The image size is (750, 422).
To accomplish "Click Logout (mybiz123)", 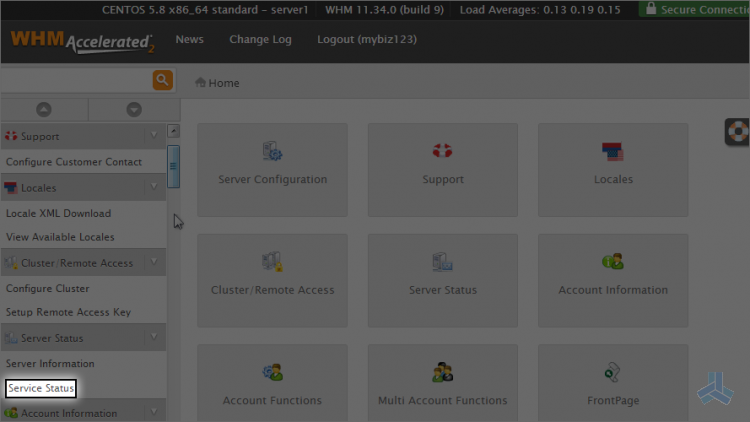I will [367, 40].
